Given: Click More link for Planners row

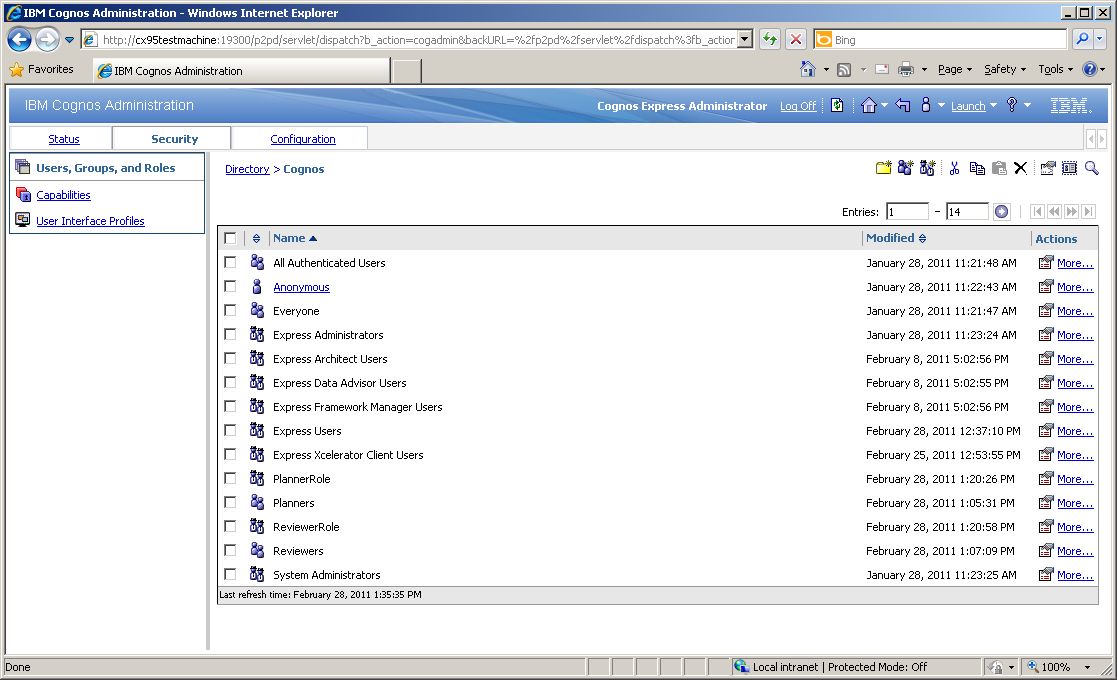Looking at the screenshot, I should (x=1075, y=503).
